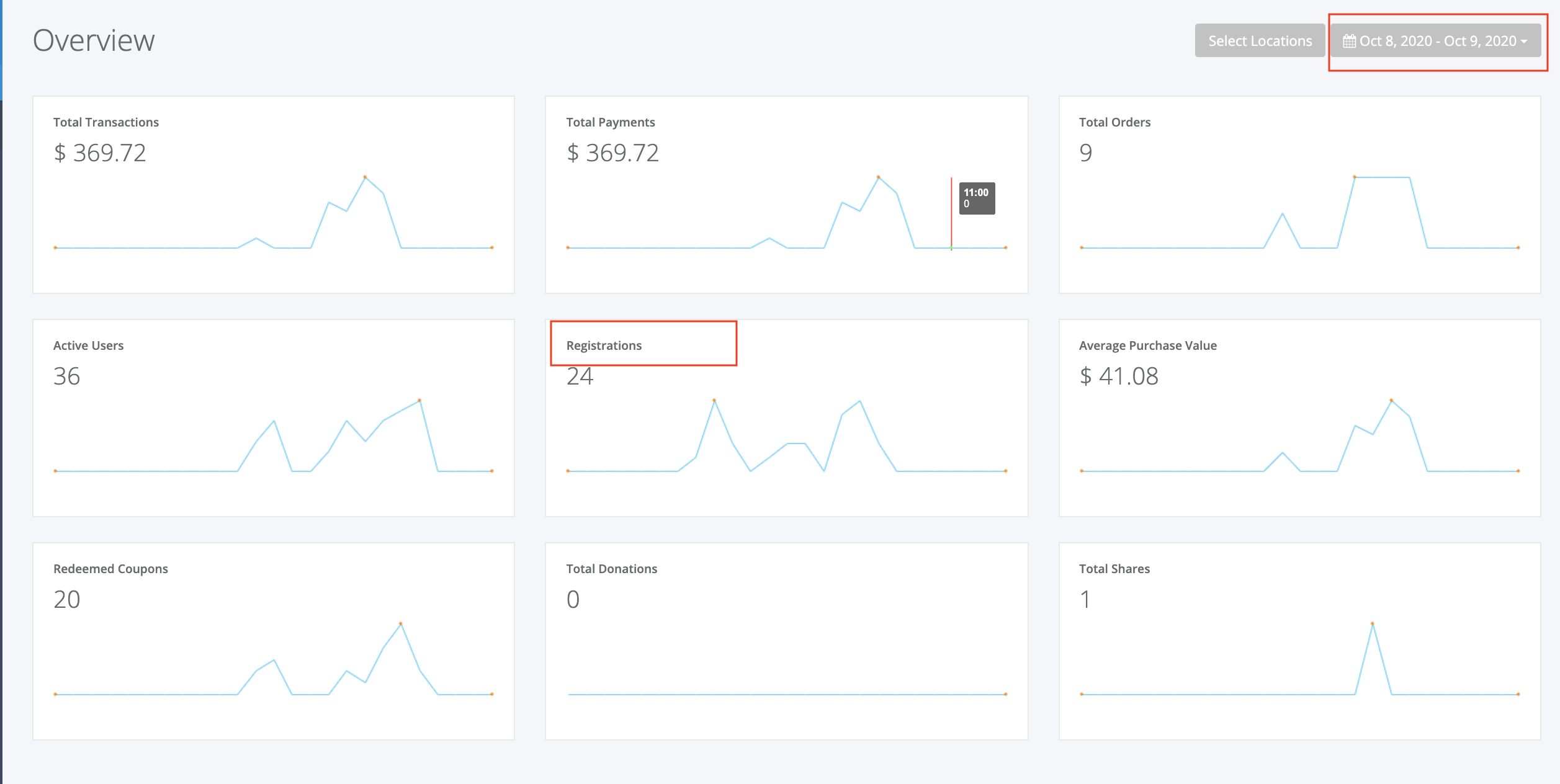Viewport: 1560px width, 784px height.
Task: Click the peak point on Redeemed Coupons chart
Action: pyautogui.click(x=401, y=624)
